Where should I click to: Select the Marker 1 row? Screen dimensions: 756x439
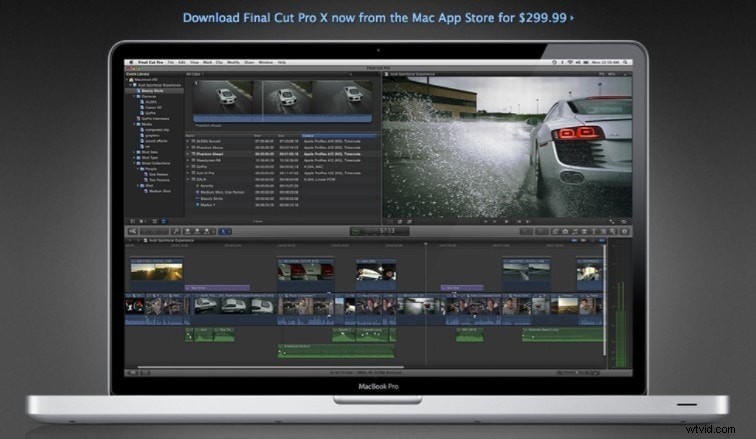(283, 205)
